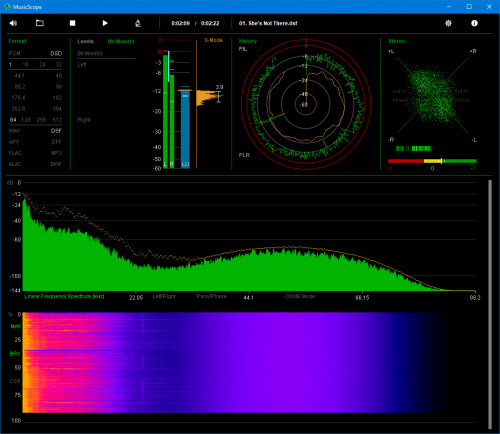
Task: Stop playback with the square stop icon
Action: click(72, 23)
